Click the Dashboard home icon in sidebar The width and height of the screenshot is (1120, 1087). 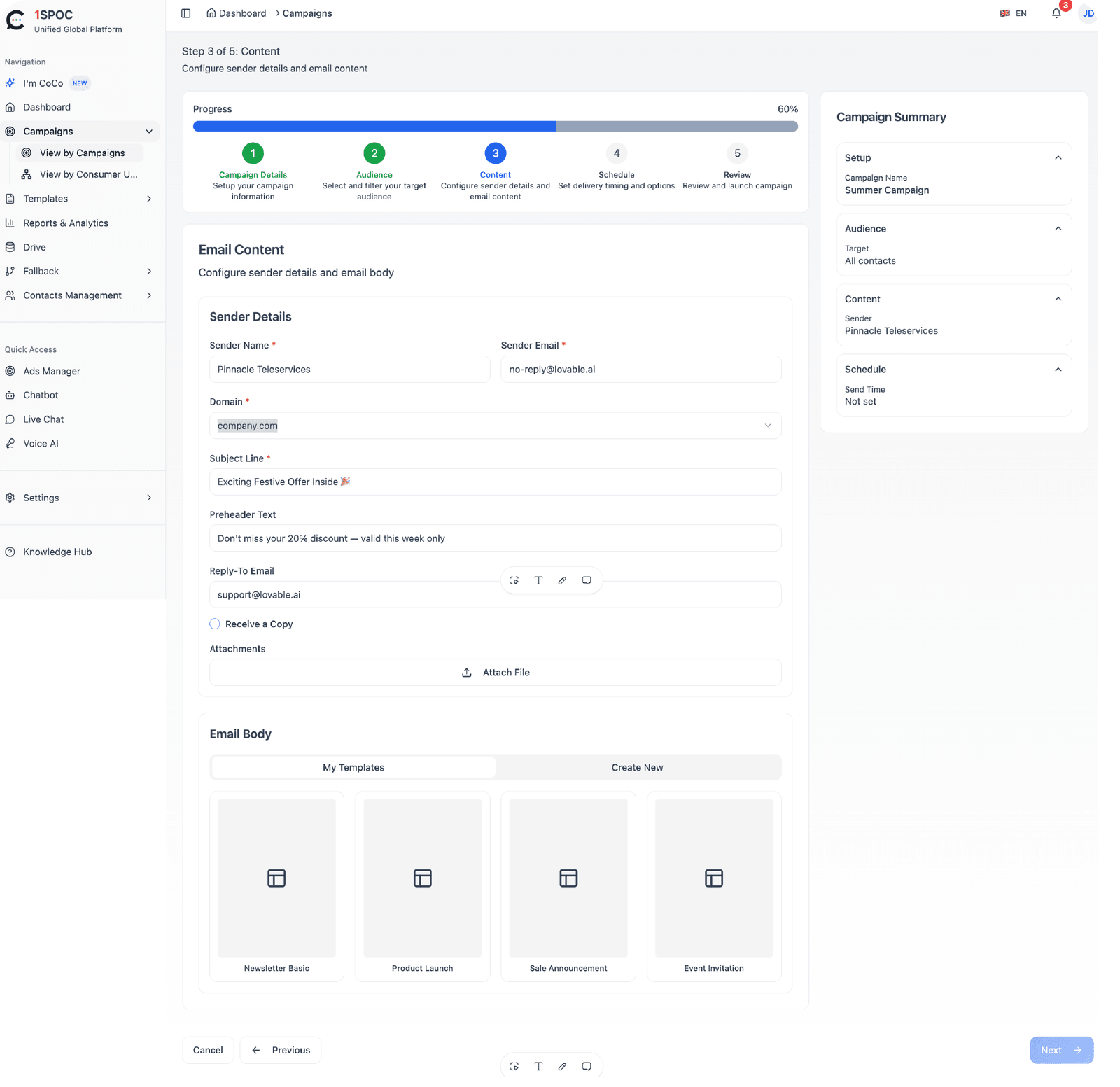[x=10, y=107]
